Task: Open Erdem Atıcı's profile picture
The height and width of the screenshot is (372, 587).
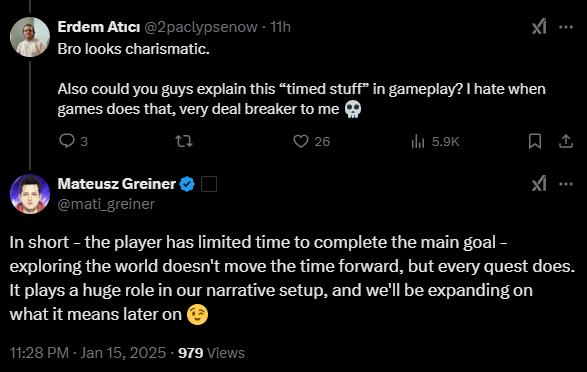Action: pyautogui.click(x=30, y=37)
